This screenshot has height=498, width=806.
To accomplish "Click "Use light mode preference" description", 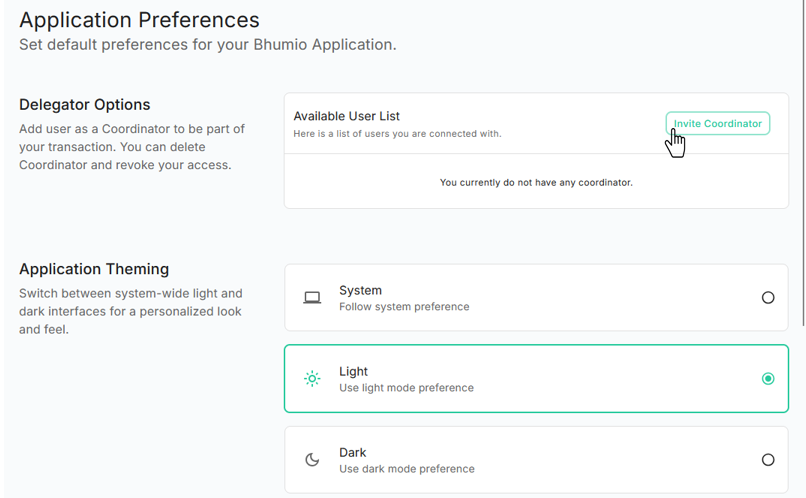I will pos(406,388).
